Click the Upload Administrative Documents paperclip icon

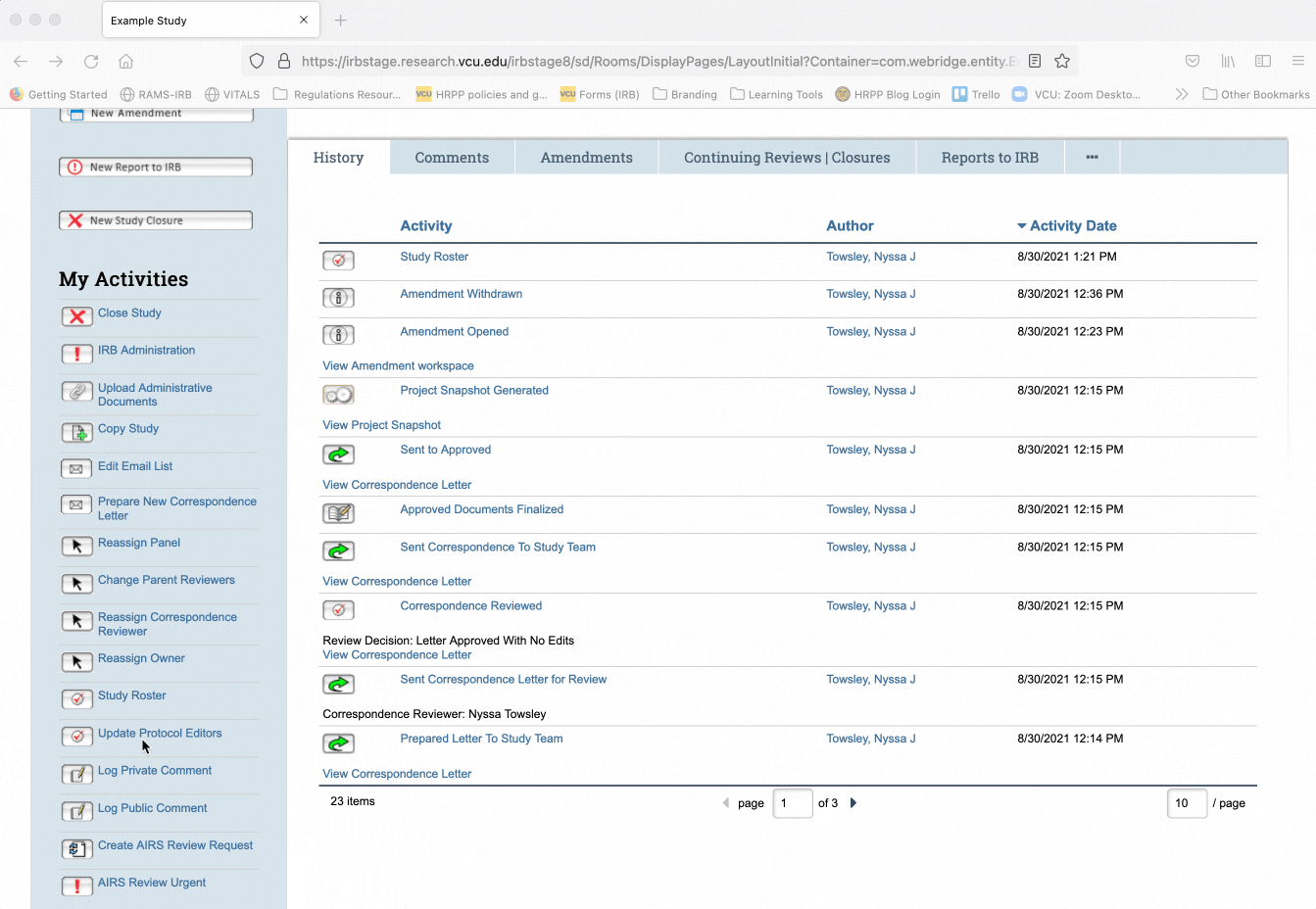[x=77, y=392]
